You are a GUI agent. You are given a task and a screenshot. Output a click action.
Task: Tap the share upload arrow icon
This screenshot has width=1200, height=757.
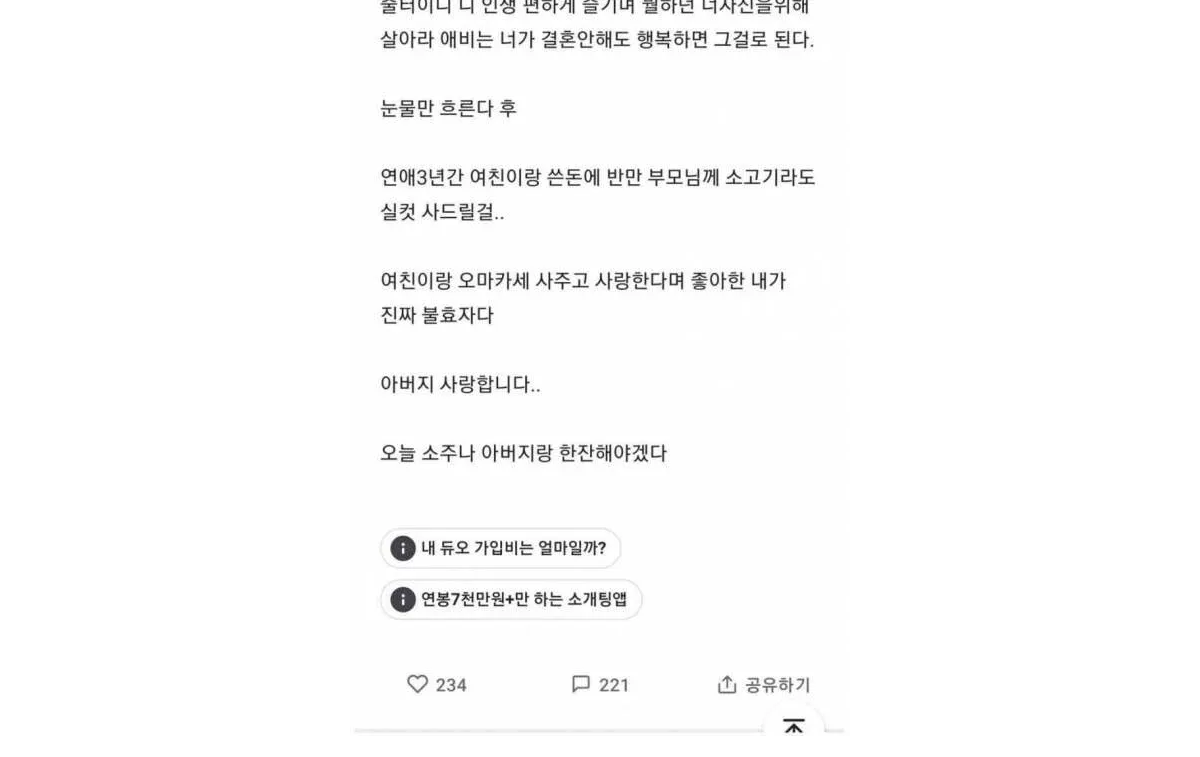point(727,685)
